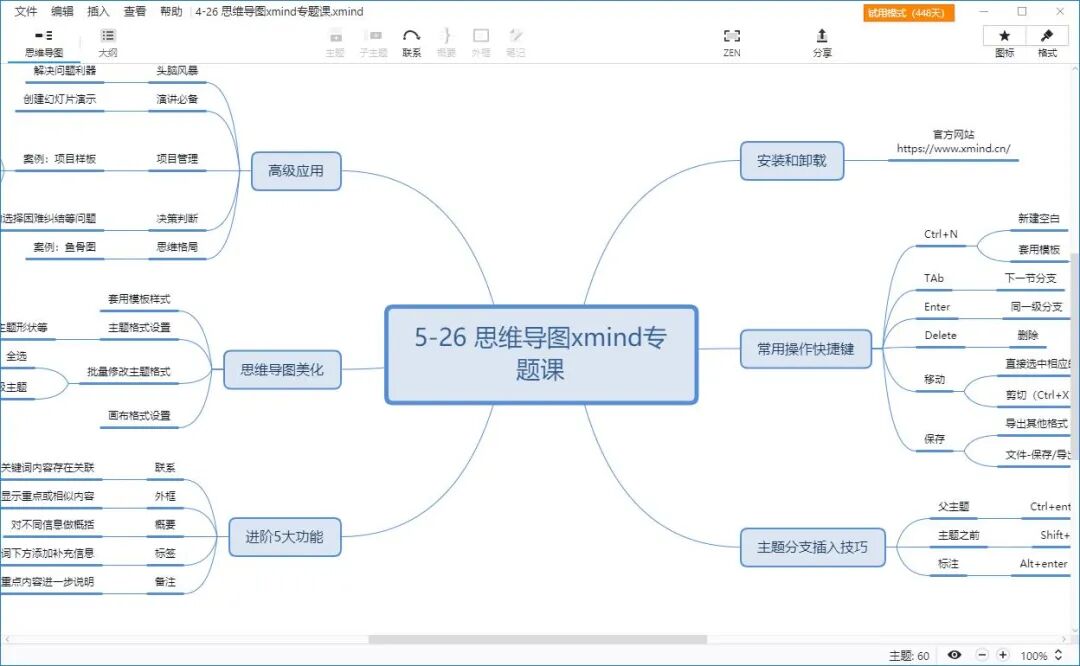The height and width of the screenshot is (666, 1080).
Task: Toggle the eye visibility icon in status bar
Action: pos(954,655)
